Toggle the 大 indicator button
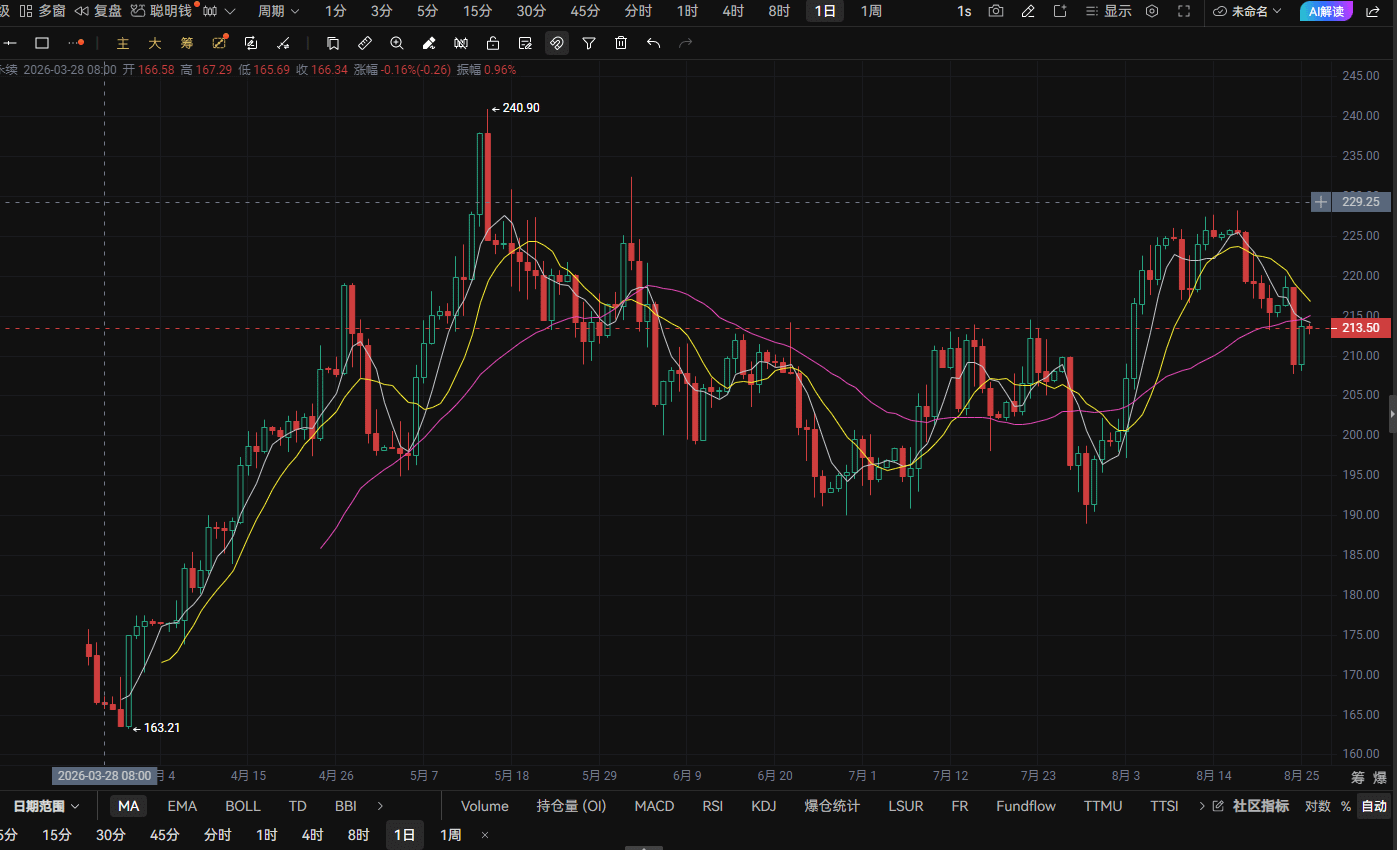Screen dimensions: 1397x850 [x=154, y=43]
